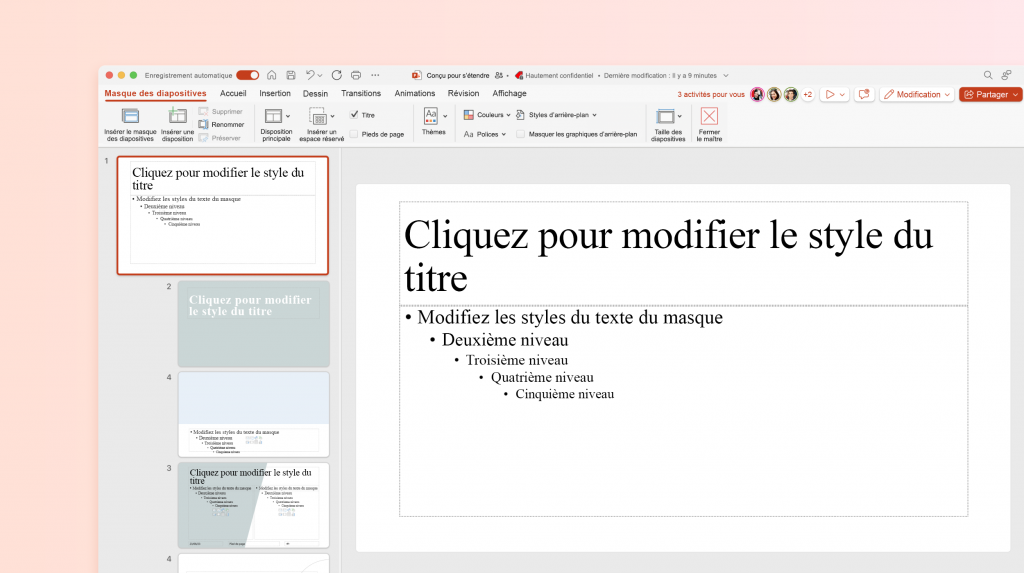Select layout thumbnail 3 with two content columns

coord(253,505)
